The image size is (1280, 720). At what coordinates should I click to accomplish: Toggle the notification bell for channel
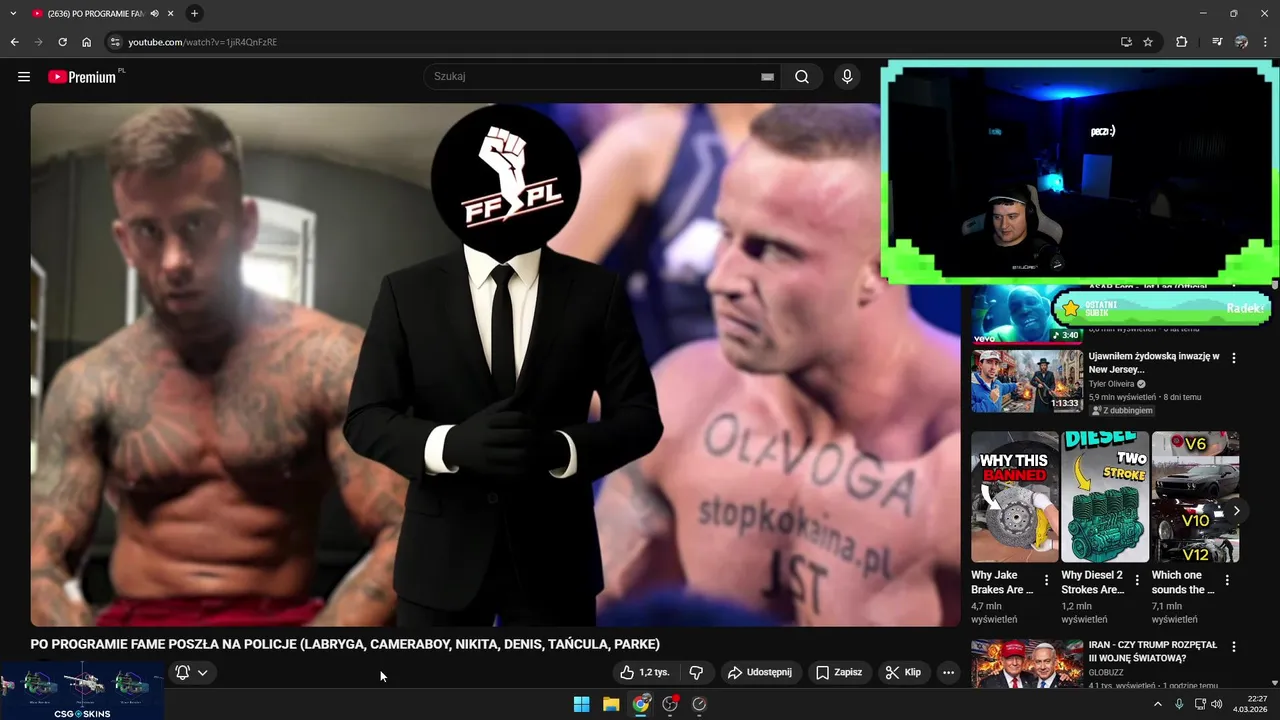point(183,673)
